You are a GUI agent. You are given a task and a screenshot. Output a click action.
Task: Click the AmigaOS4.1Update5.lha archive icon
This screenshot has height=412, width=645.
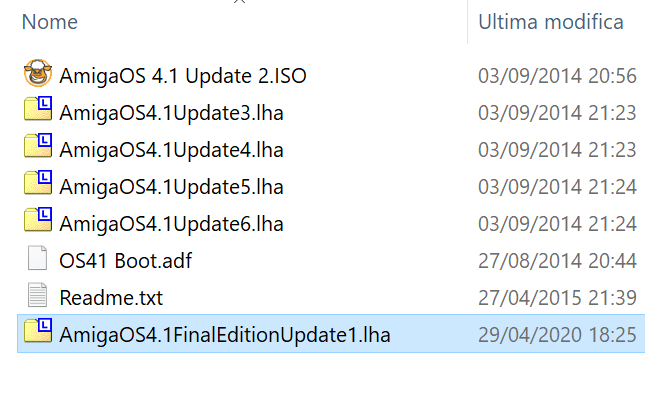(x=37, y=186)
